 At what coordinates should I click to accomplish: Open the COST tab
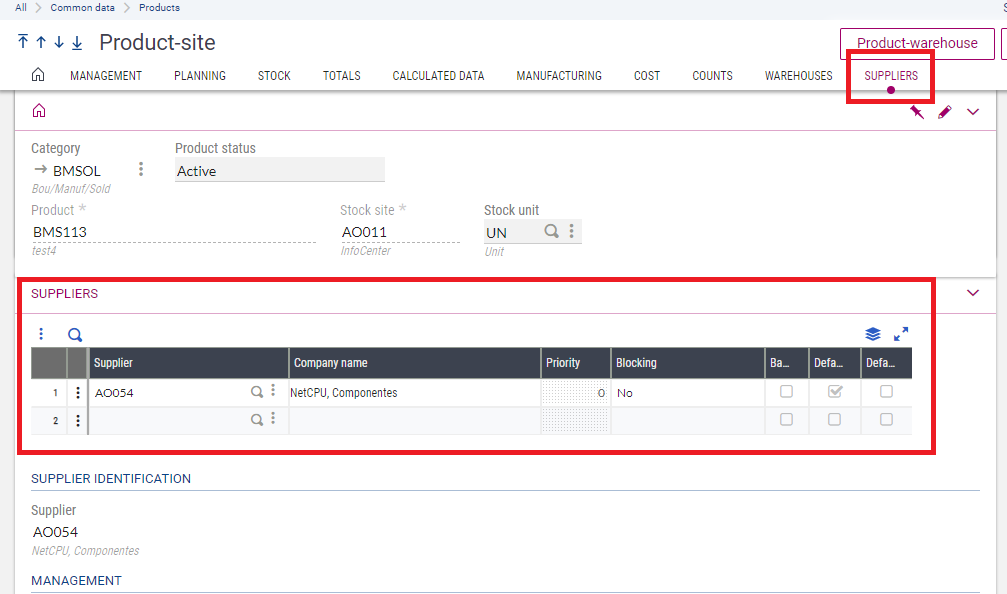647,76
